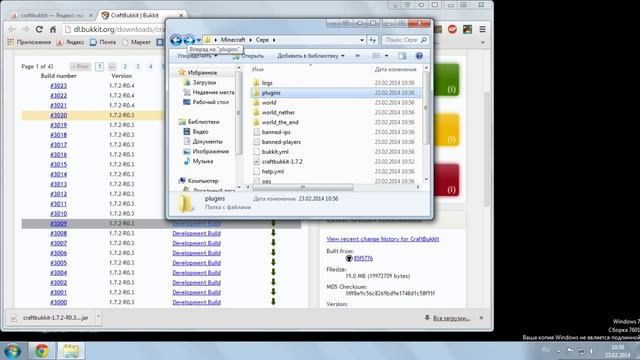Click the red Chrome extension icon
This screenshot has width=640, height=360.
452,29
